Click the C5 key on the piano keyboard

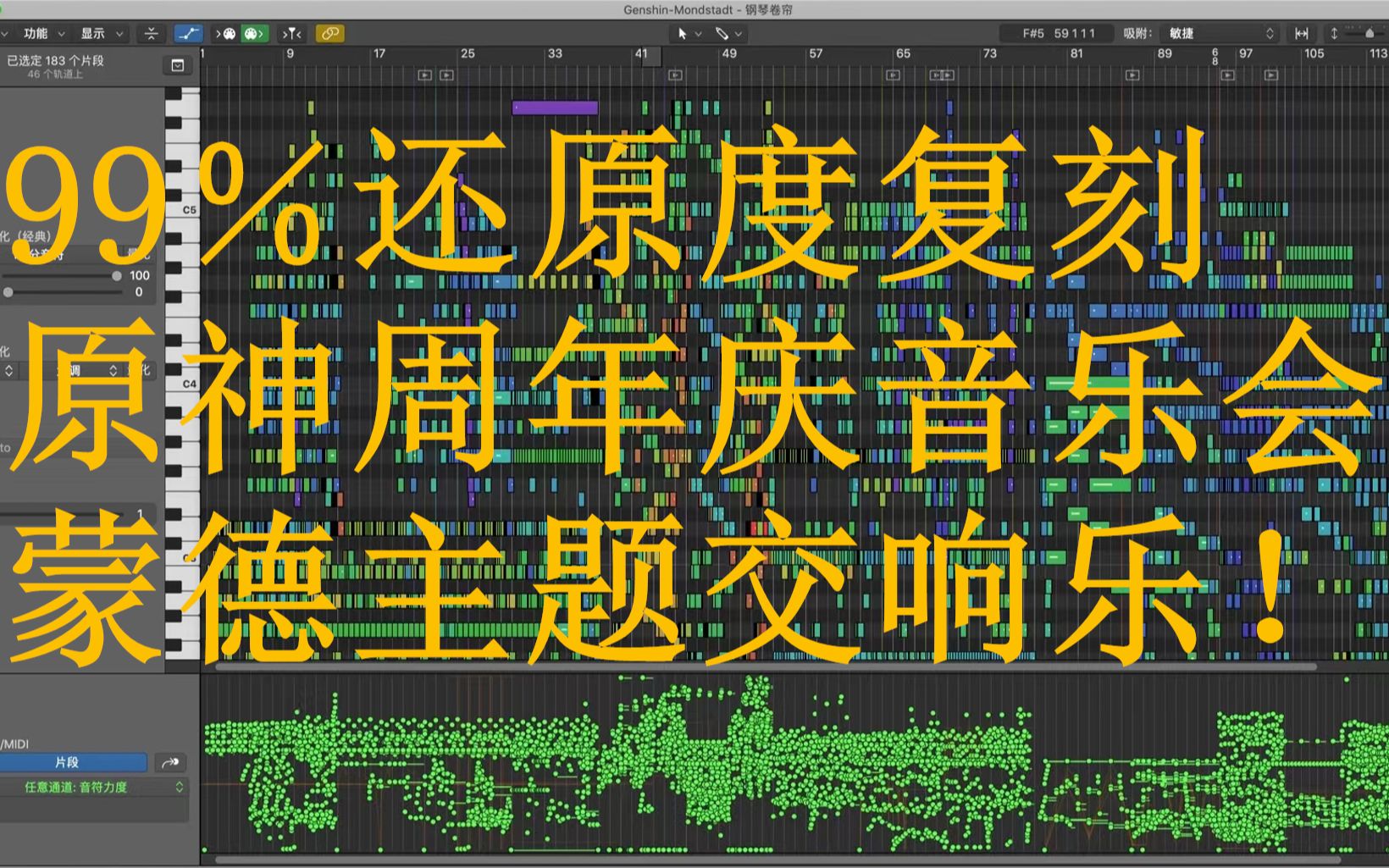pyautogui.click(x=184, y=210)
